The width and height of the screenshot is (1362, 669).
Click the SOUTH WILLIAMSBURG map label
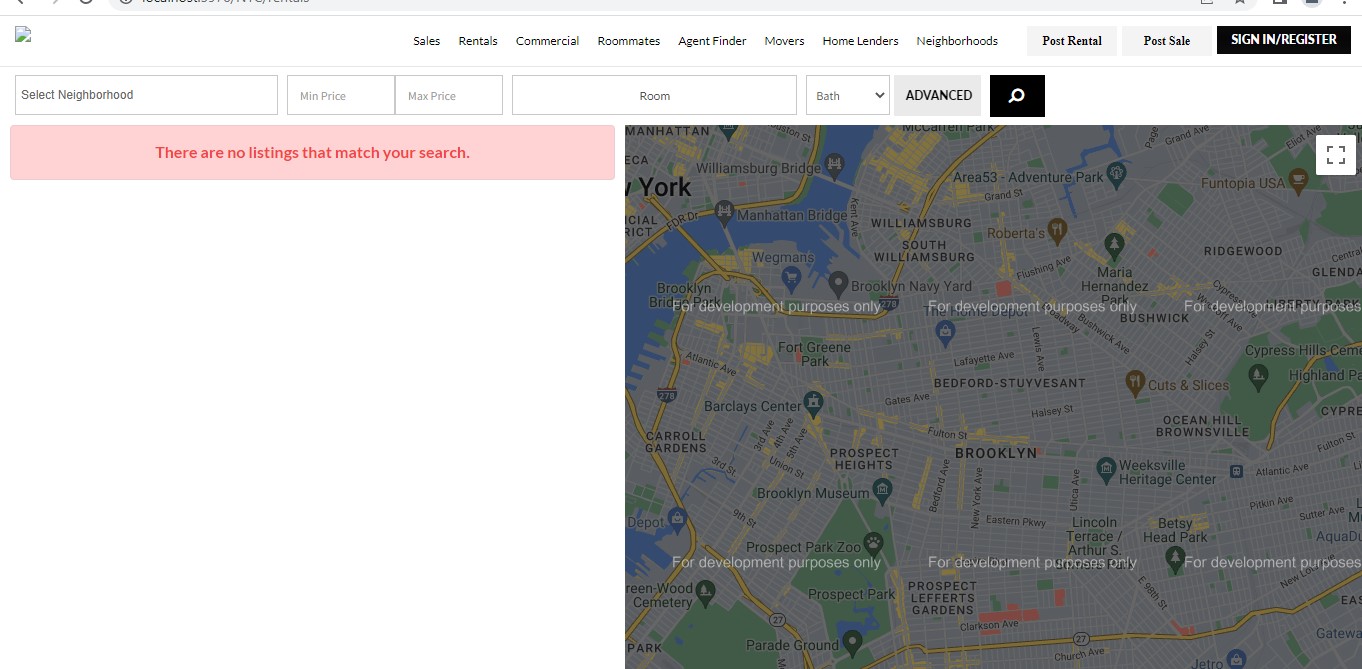coord(923,250)
